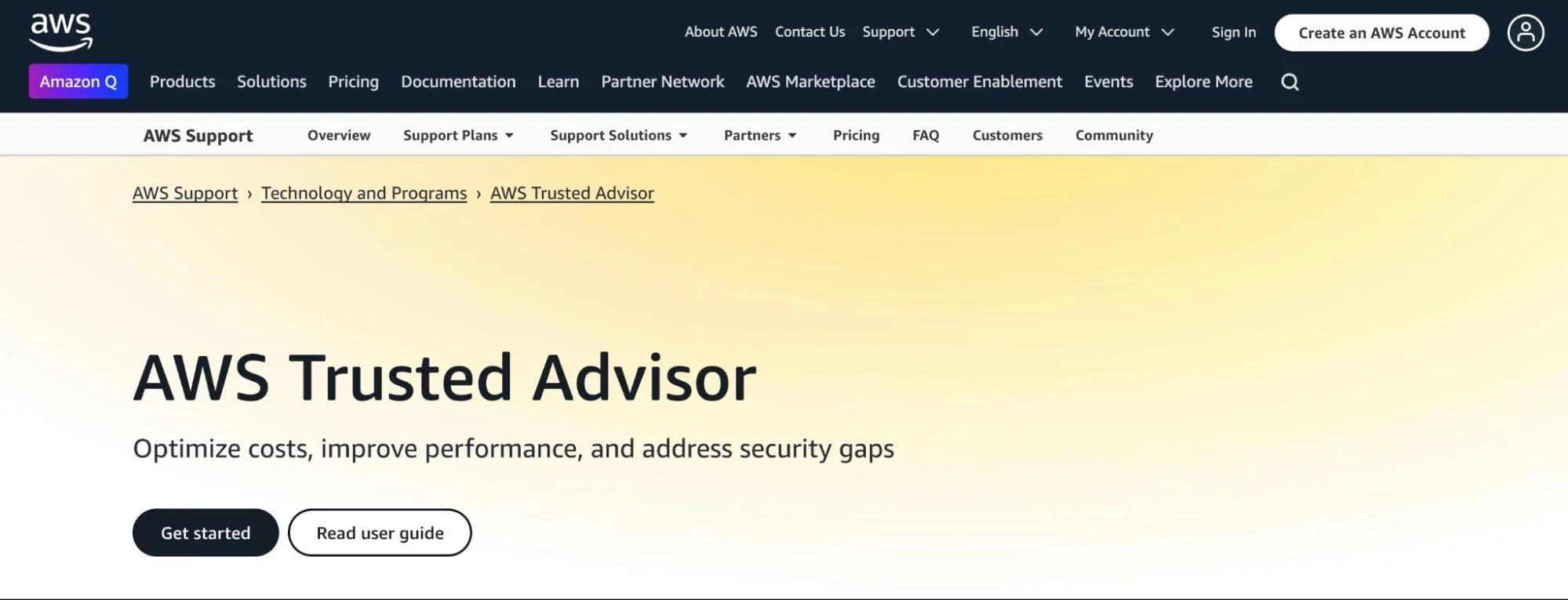
Task: Expand the English language dropdown
Action: (1006, 32)
